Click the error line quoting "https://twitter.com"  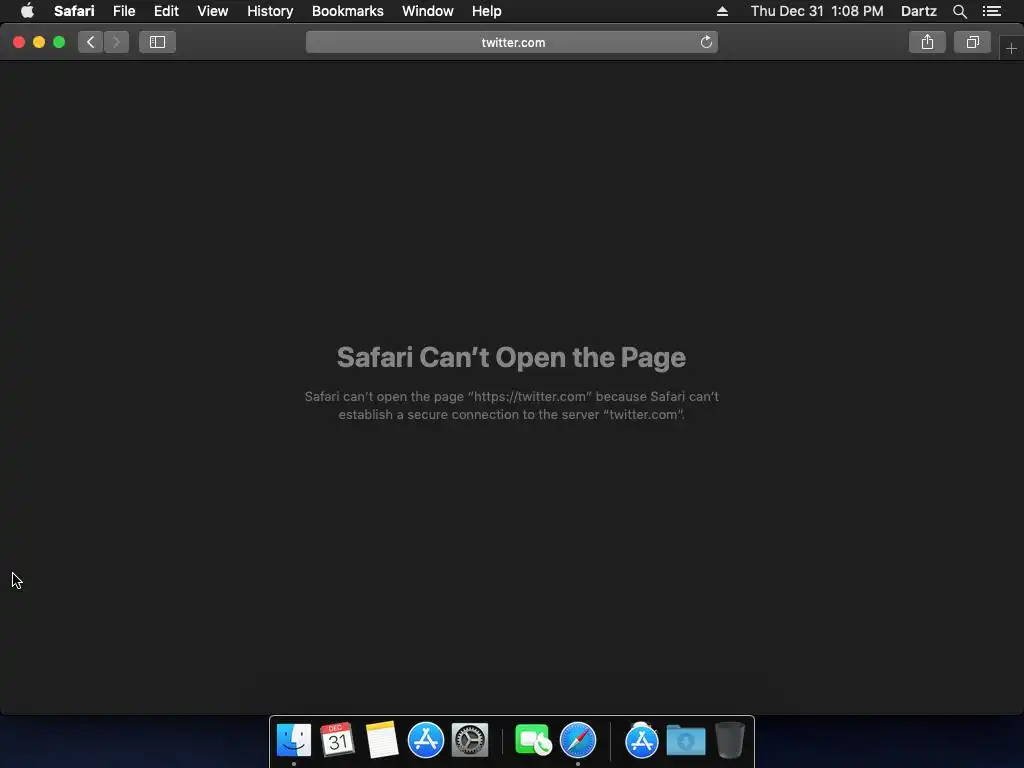pos(511,396)
